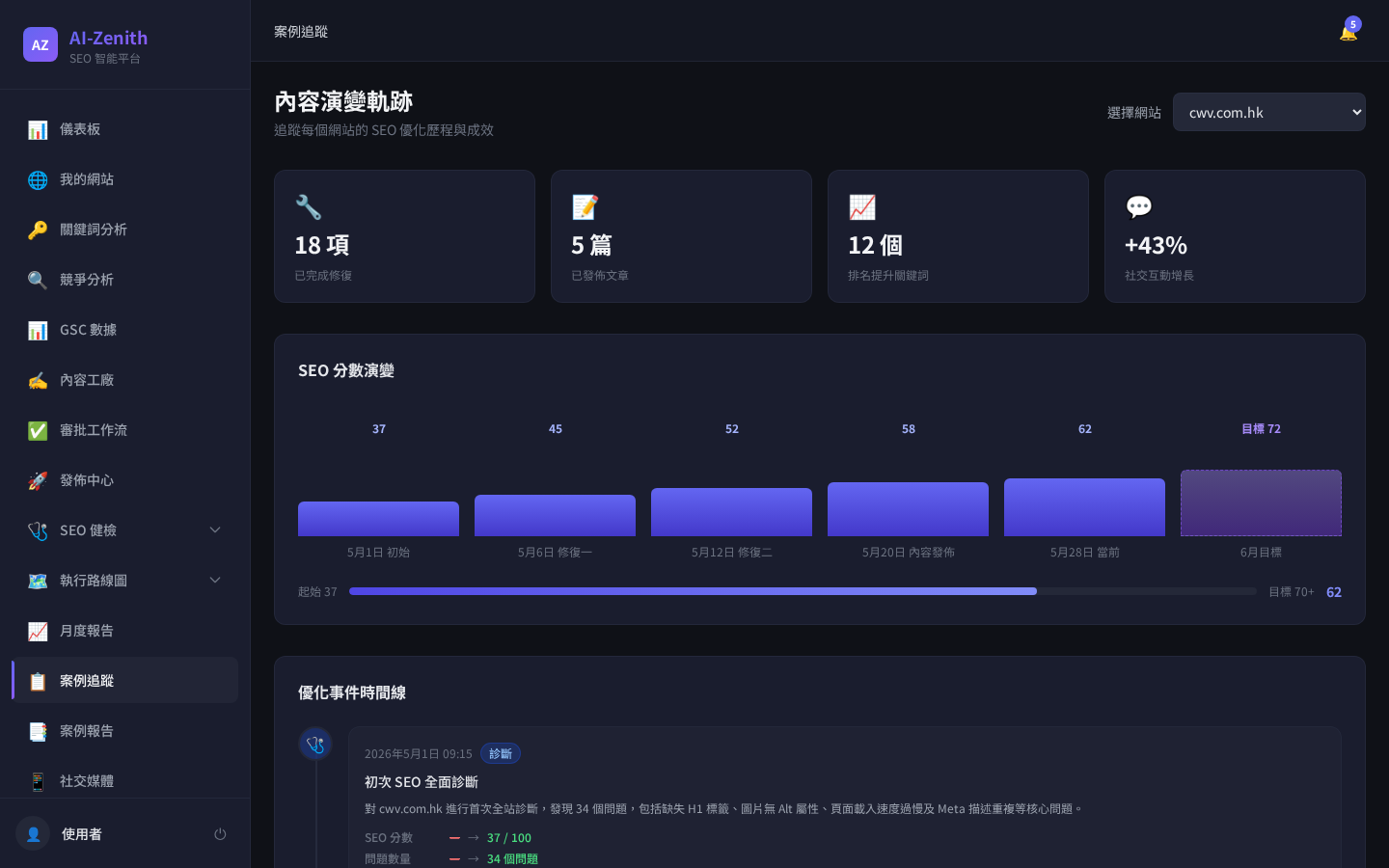Open the 選擇網站 dropdown showing cwv.com.hk
This screenshot has height=868, width=1389.
pos(1269,112)
